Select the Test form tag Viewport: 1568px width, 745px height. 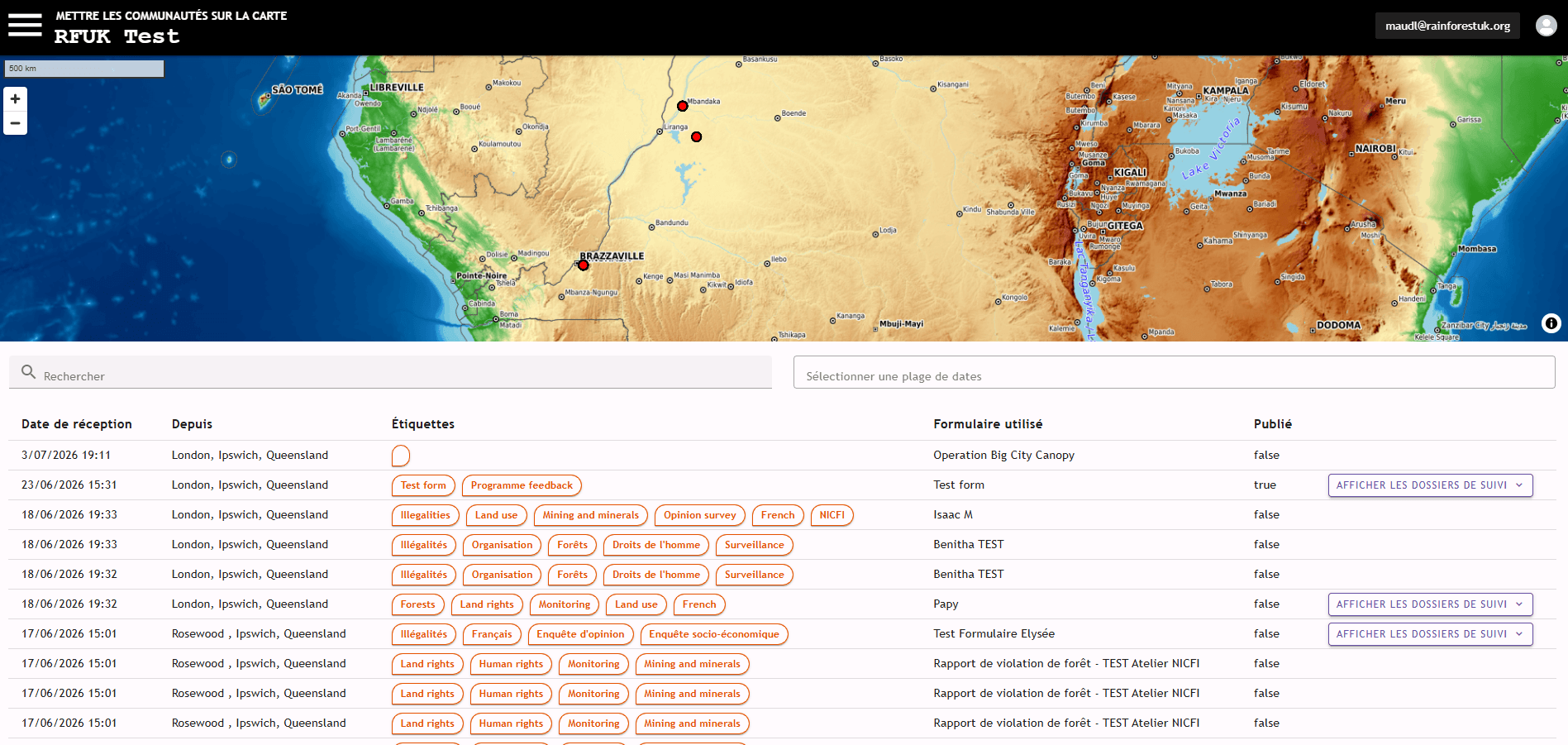tap(423, 485)
